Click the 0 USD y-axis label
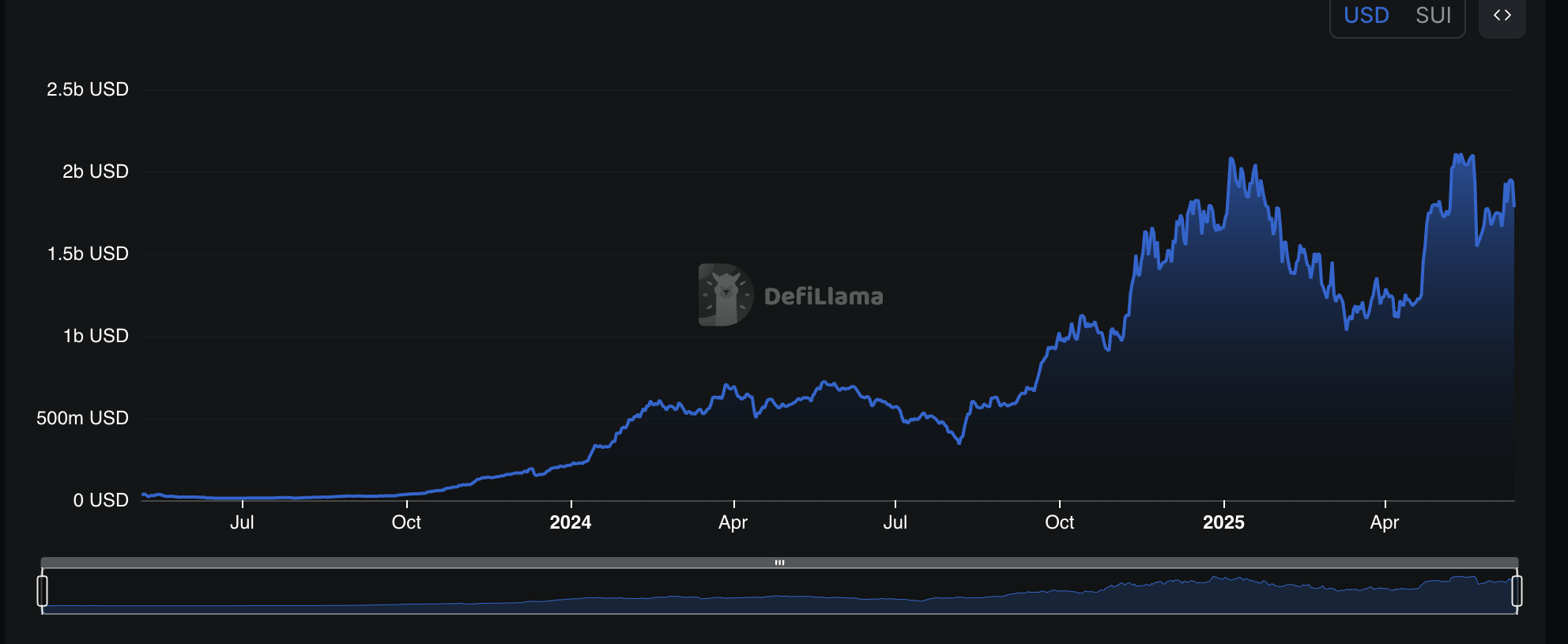1568x644 pixels. pyautogui.click(x=100, y=500)
